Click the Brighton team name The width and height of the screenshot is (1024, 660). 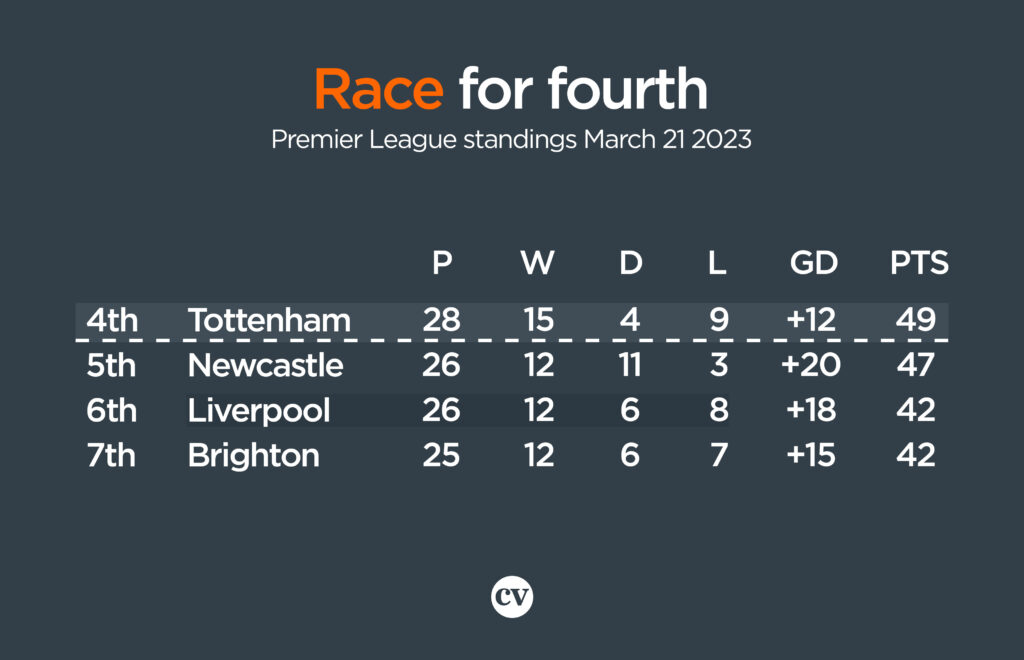[253, 455]
